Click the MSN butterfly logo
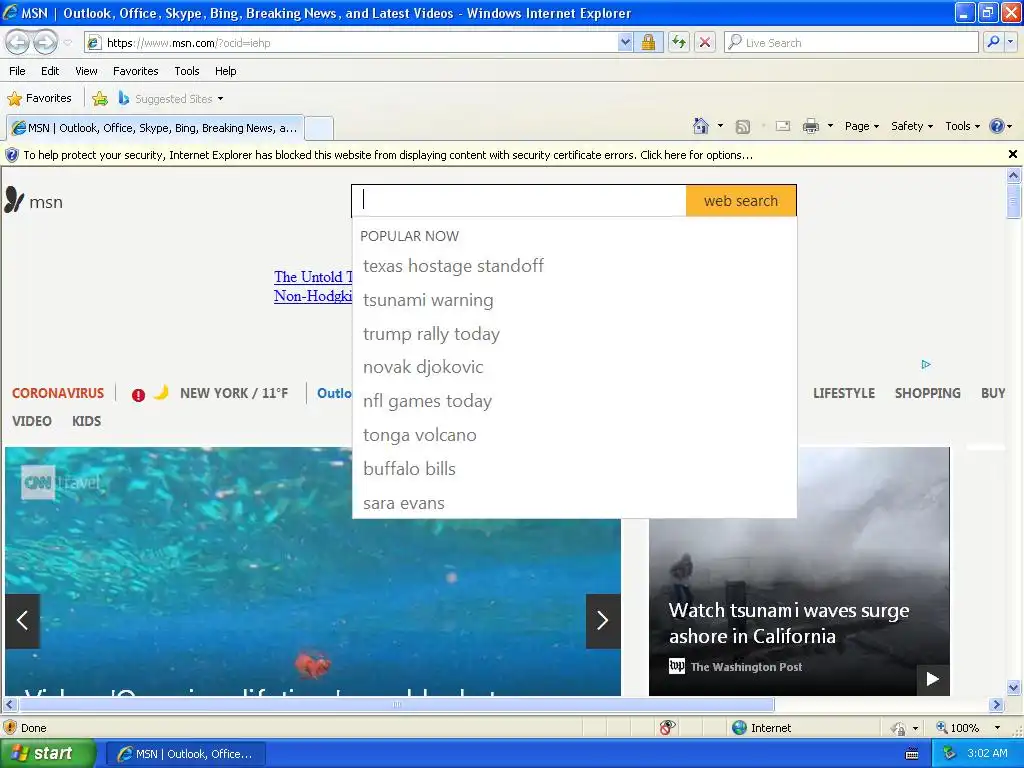 (14, 200)
